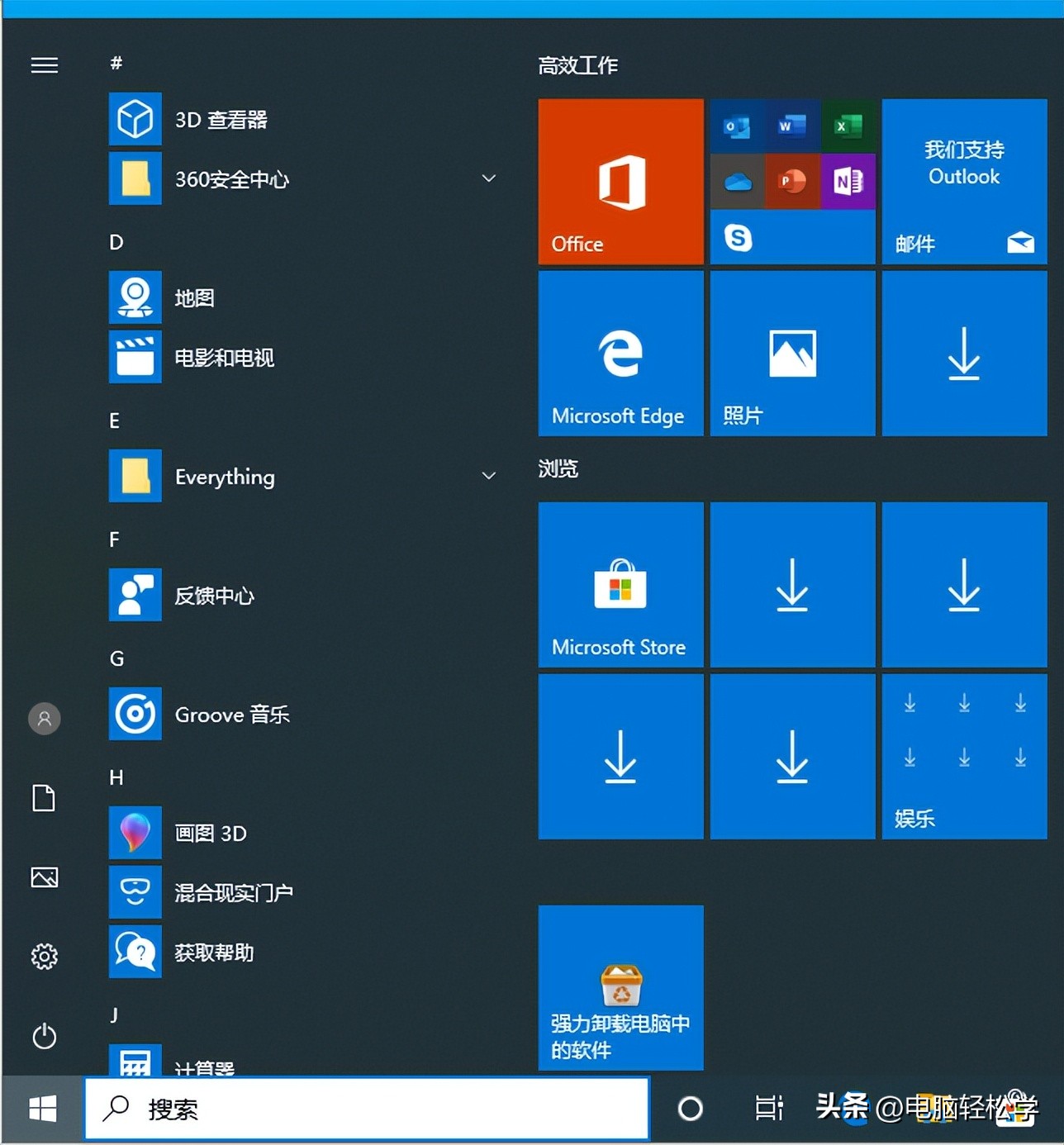Open the 照片 photos tile
This screenshot has height=1145, width=1064.
[x=793, y=354]
